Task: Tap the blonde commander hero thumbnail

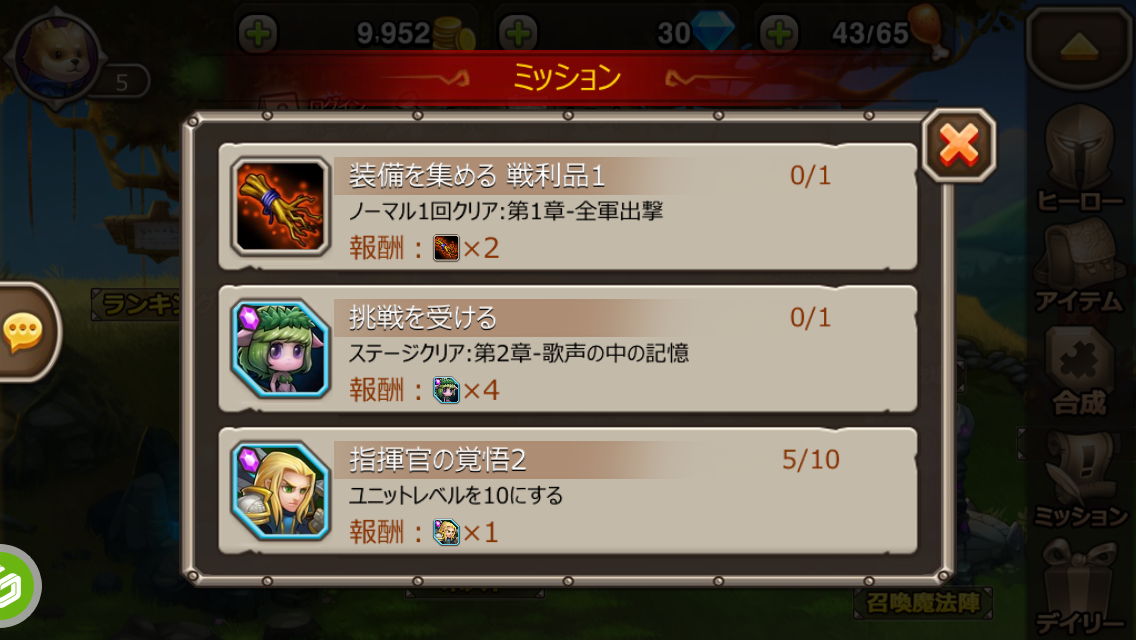Action: [x=280, y=491]
